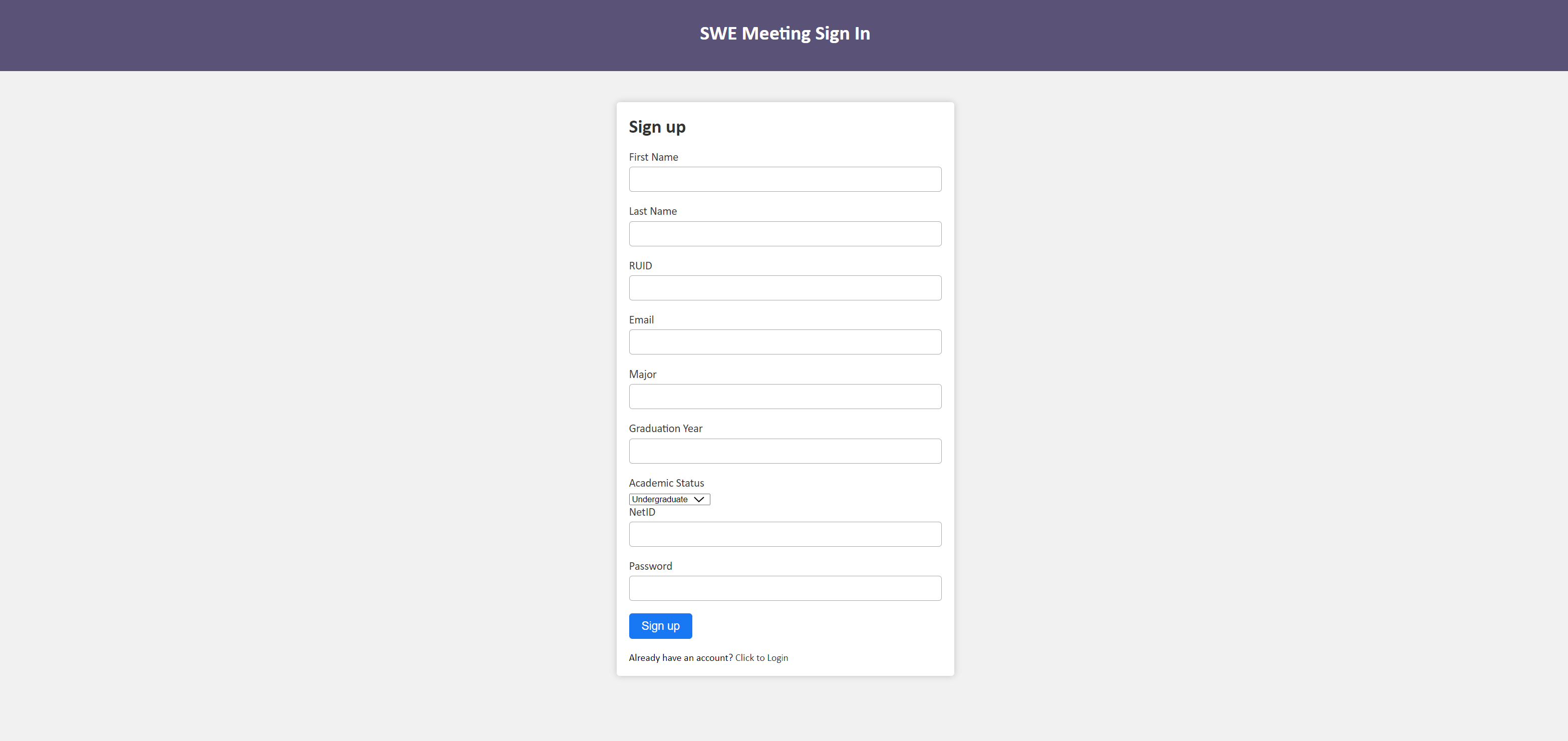1568x741 pixels.
Task: Click the SWE Meeting Sign In header title
Action: pyautogui.click(x=784, y=34)
